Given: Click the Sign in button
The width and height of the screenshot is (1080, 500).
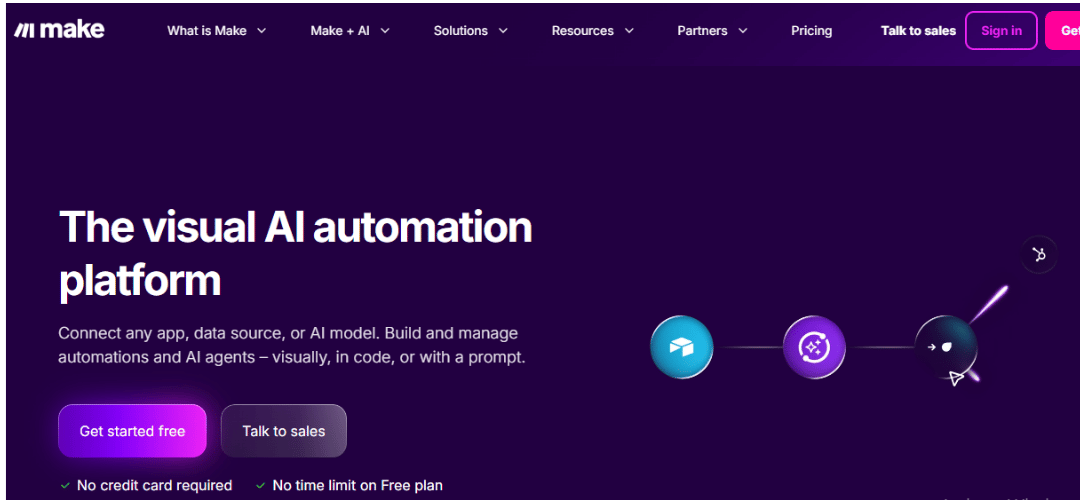Looking at the screenshot, I should [x=1001, y=31].
